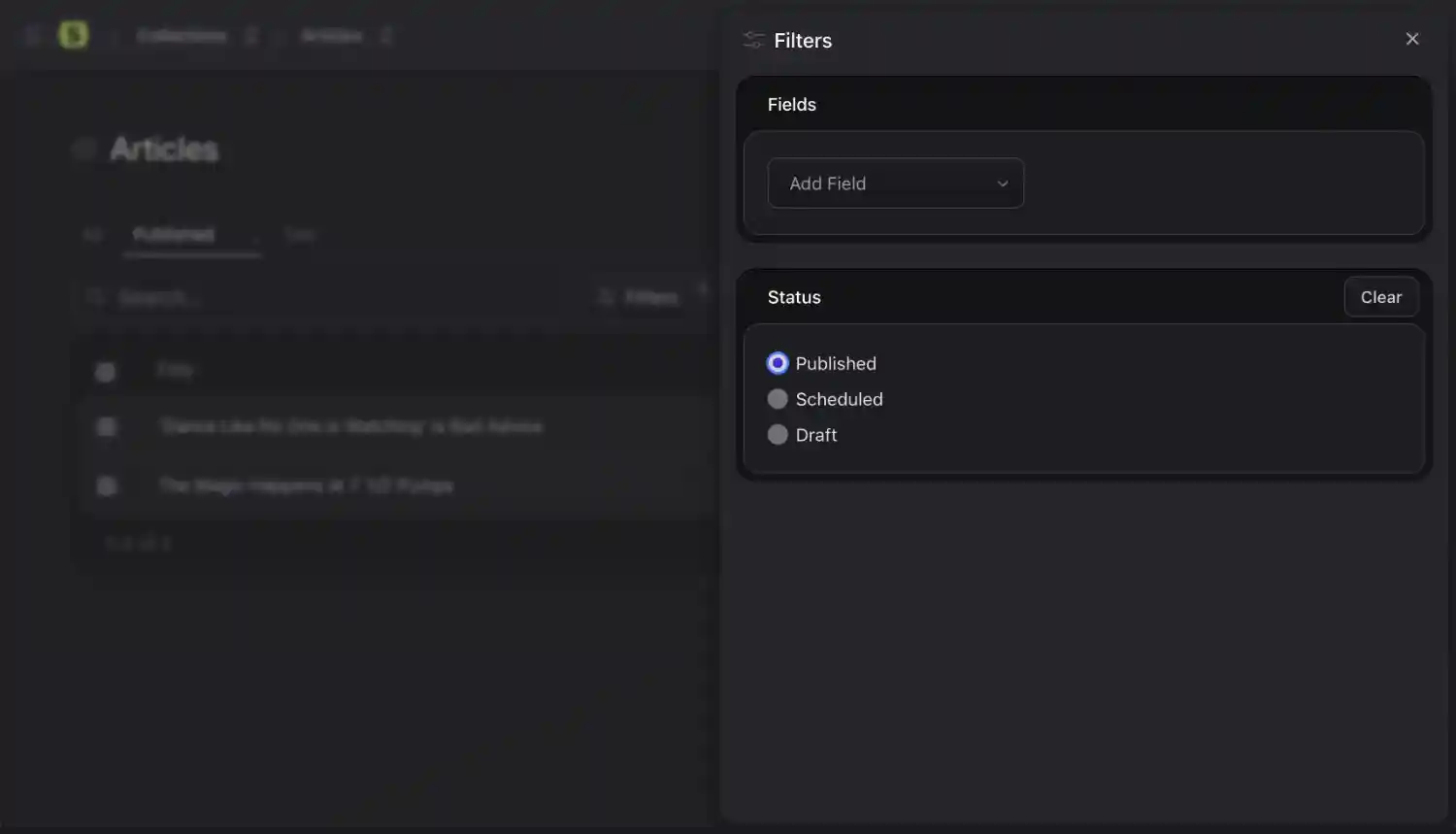1456x834 pixels.
Task: Dismiss the Filters panel with the X
Action: point(1412,38)
